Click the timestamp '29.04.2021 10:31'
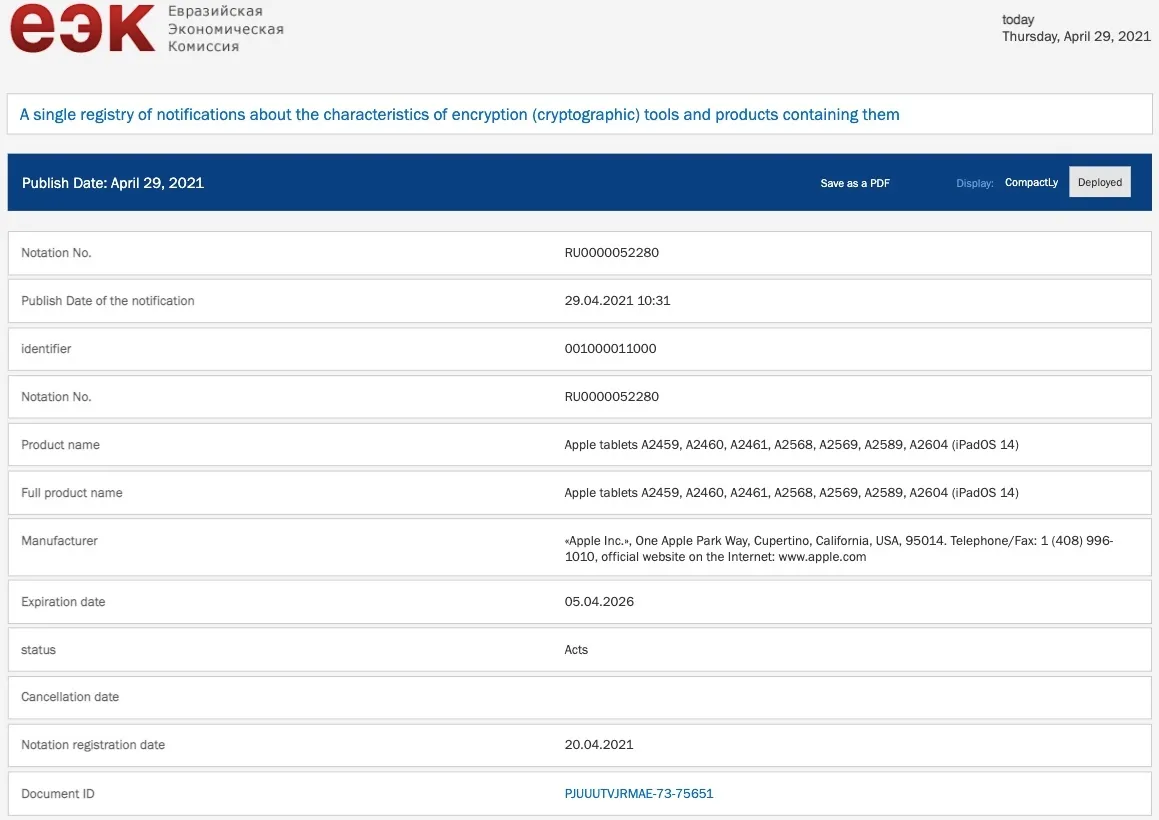Screen dimensions: 1159x820 pyautogui.click(x=617, y=301)
